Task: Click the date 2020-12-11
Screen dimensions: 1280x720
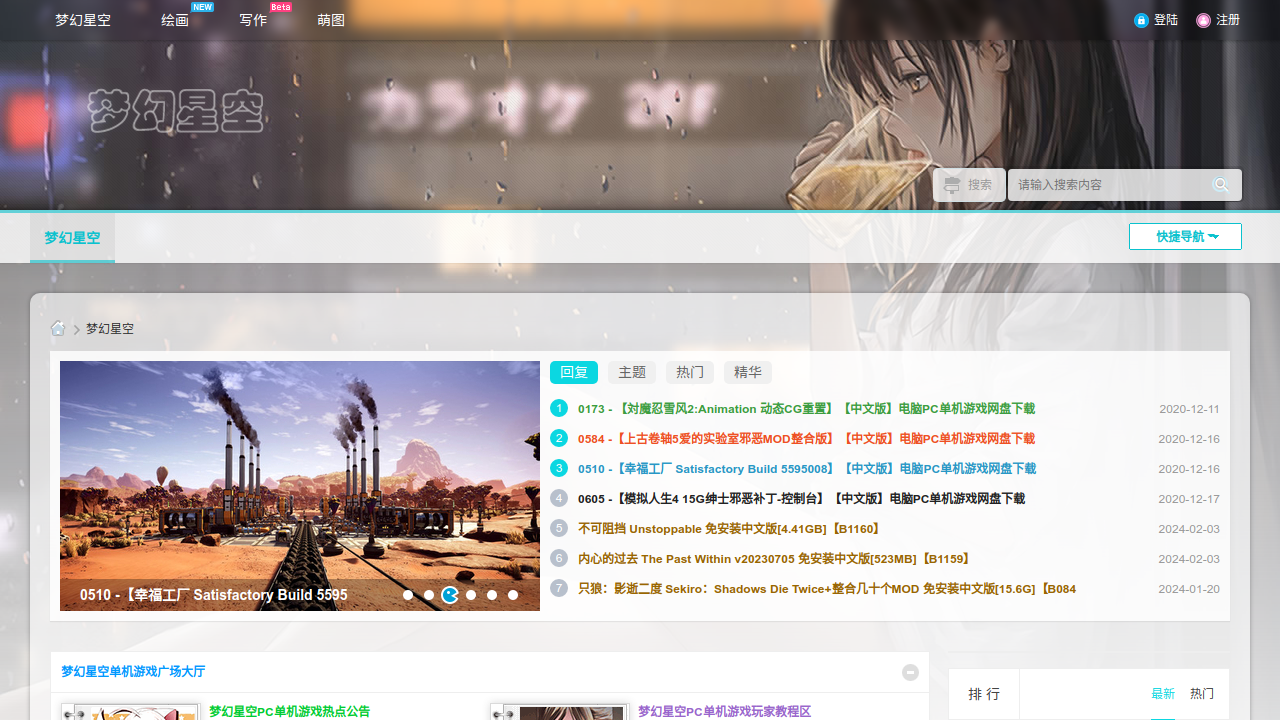Action: pos(1189,409)
